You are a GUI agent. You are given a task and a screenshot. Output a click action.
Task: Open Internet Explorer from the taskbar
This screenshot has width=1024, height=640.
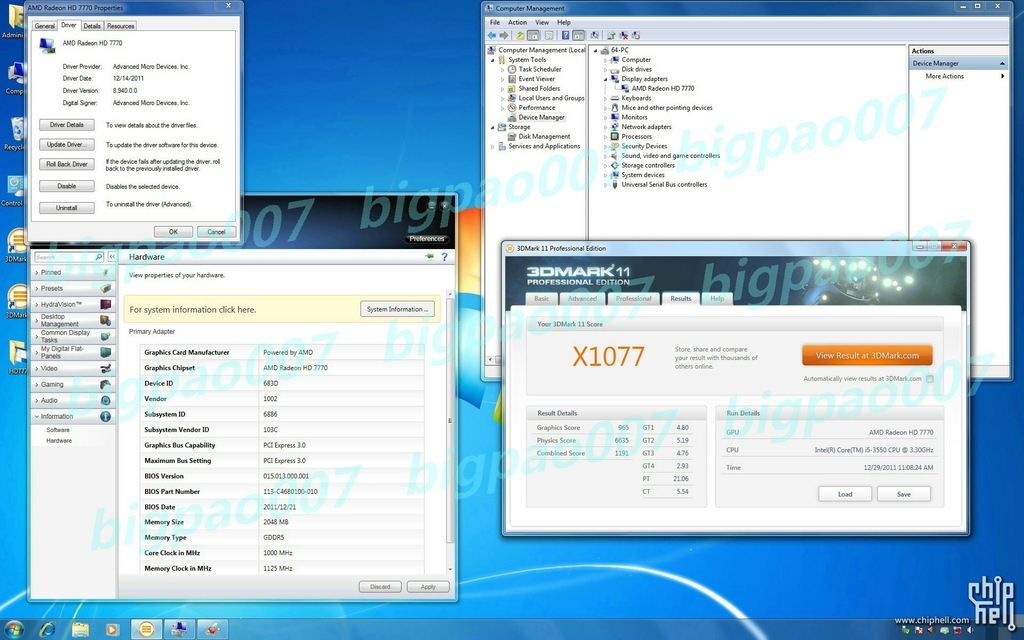pyautogui.click(x=47, y=630)
